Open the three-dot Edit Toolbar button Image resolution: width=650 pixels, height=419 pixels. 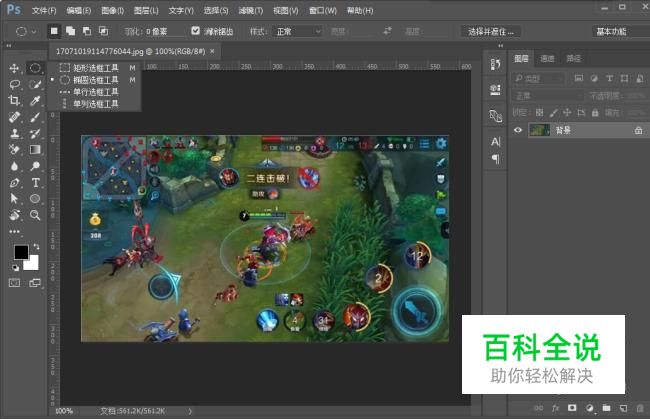pos(14,231)
